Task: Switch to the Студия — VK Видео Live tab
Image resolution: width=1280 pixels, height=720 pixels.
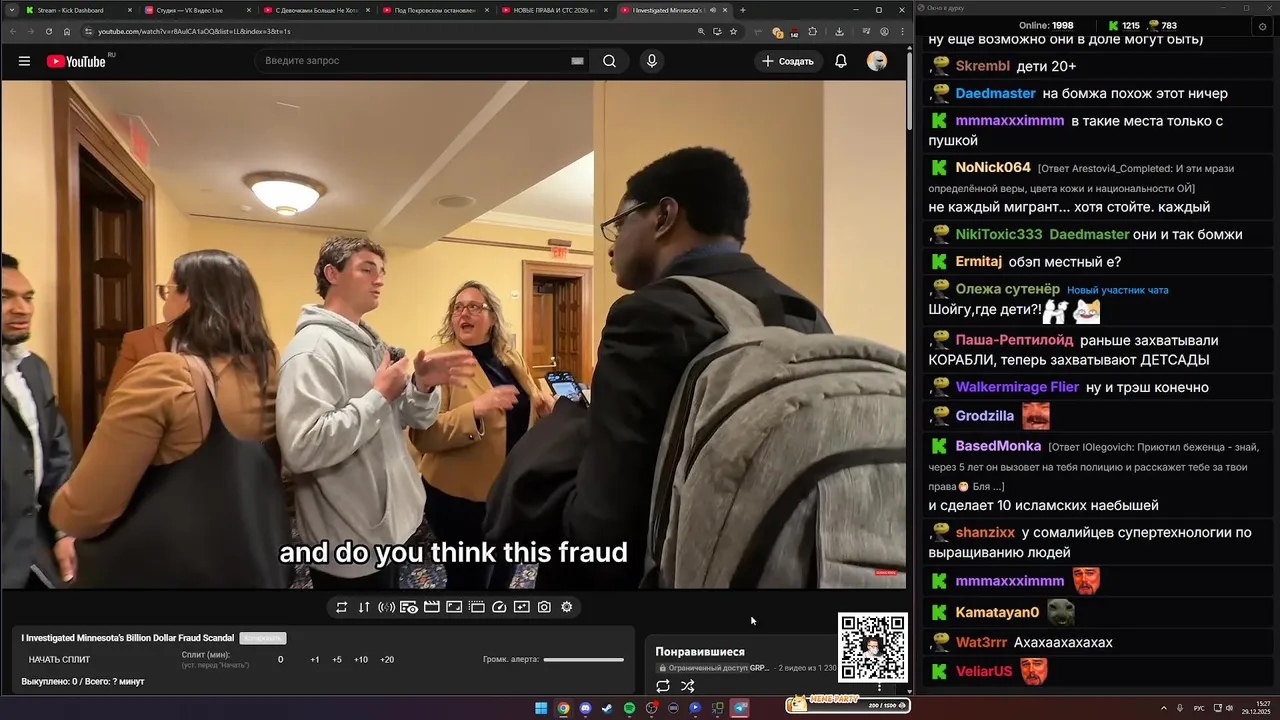Action: pos(197,10)
